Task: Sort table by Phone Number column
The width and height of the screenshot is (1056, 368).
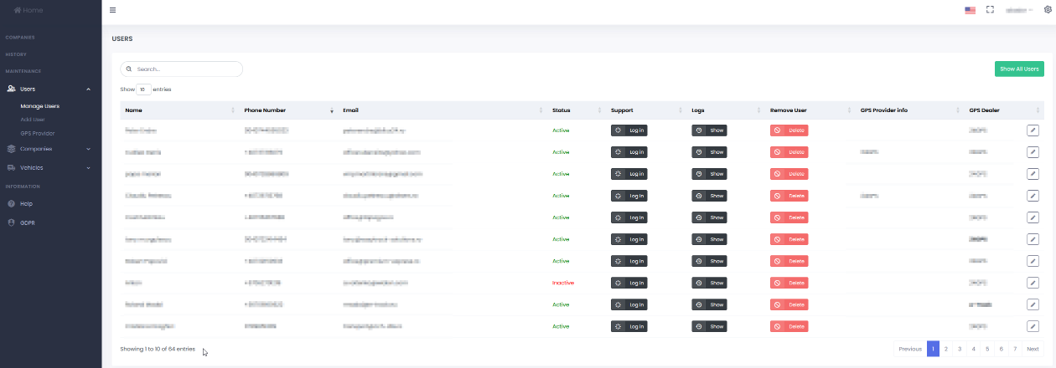Action: (288, 110)
